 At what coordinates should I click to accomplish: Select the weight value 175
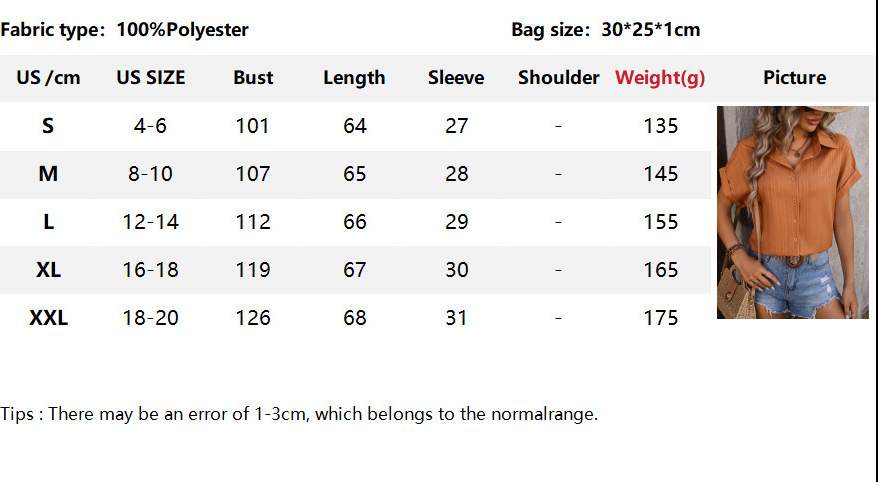[x=660, y=318]
